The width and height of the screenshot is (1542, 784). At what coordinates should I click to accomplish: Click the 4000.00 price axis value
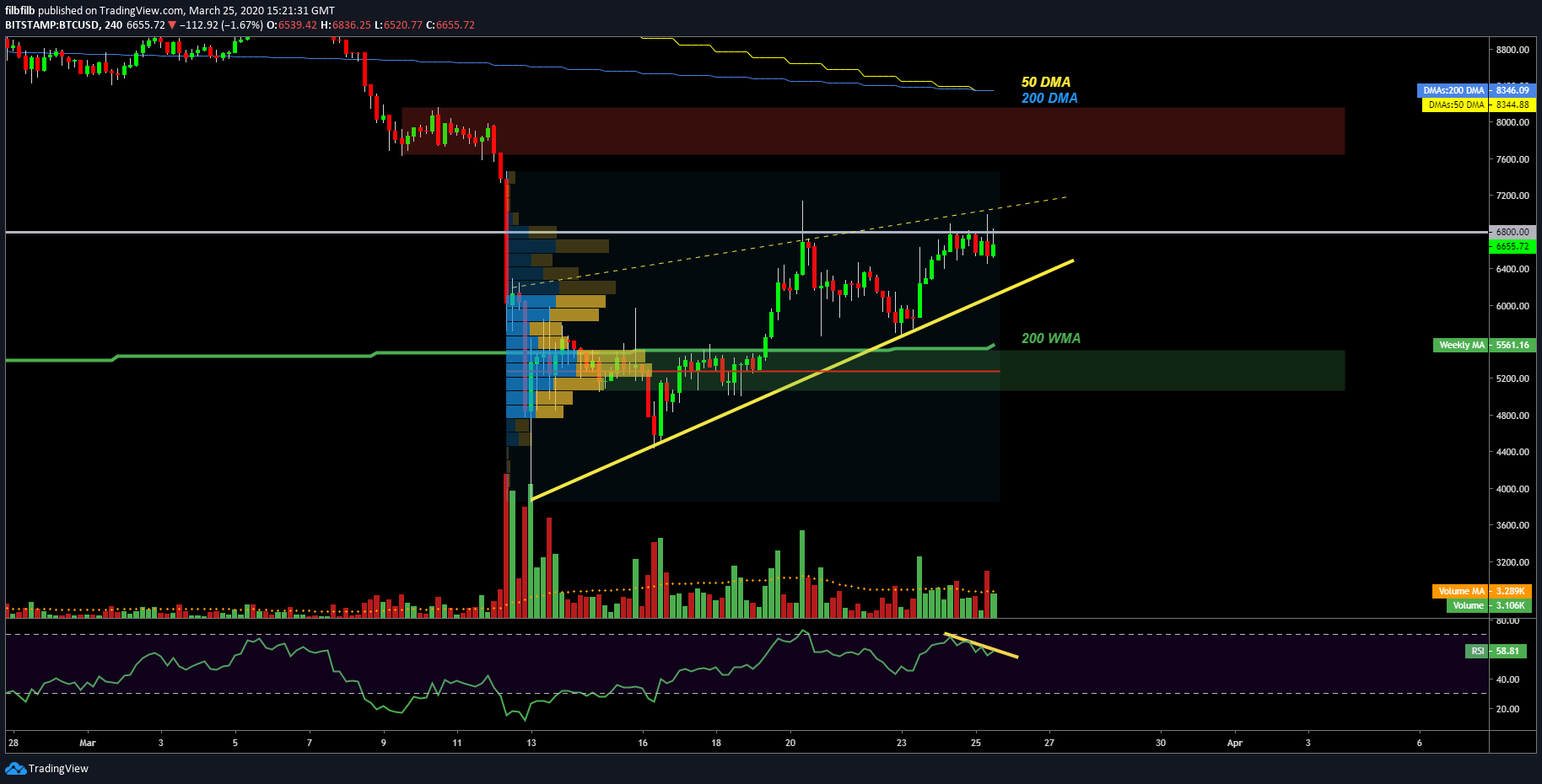click(x=1512, y=489)
